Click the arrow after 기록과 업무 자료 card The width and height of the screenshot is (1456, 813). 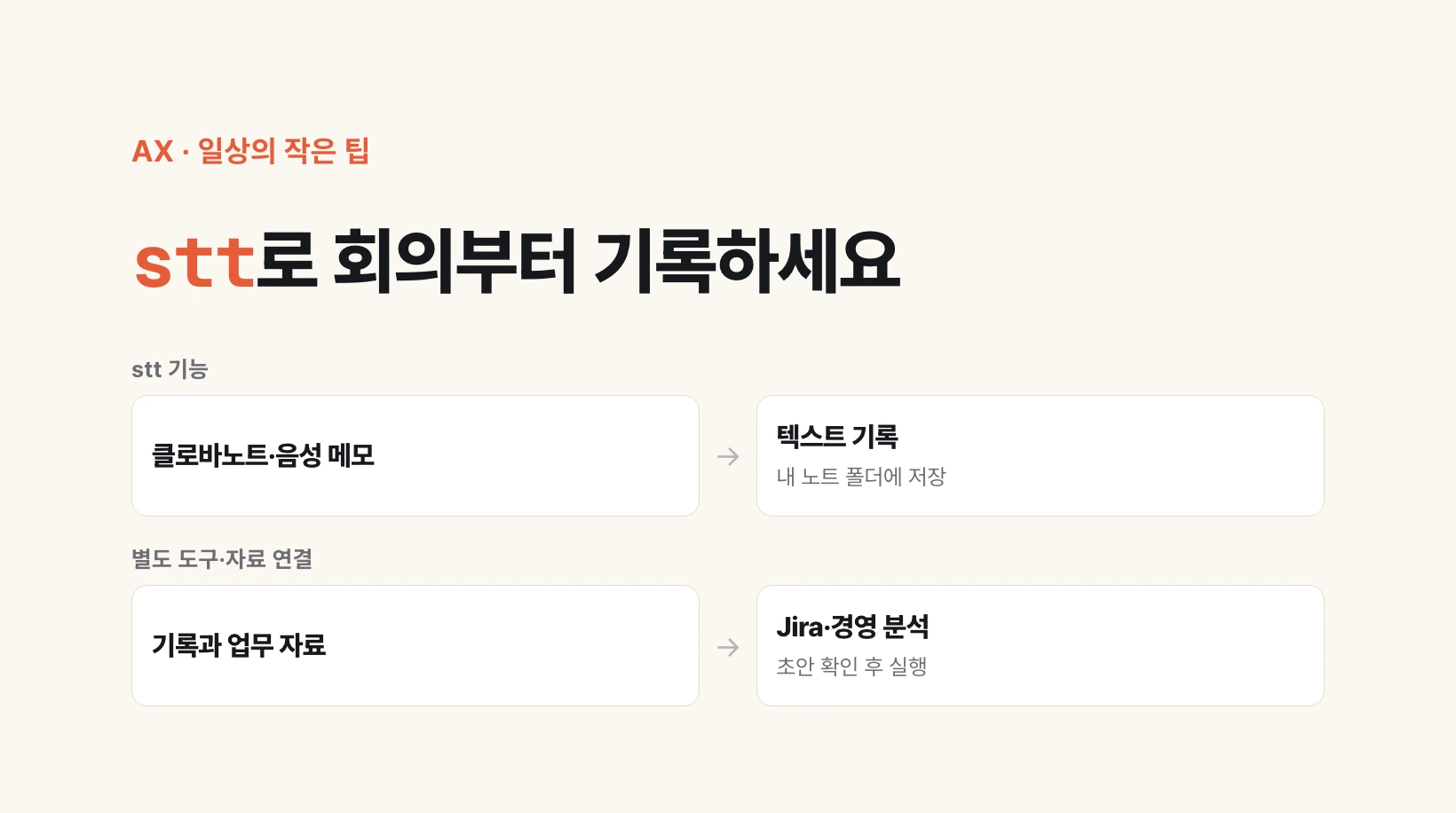[728, 647]
